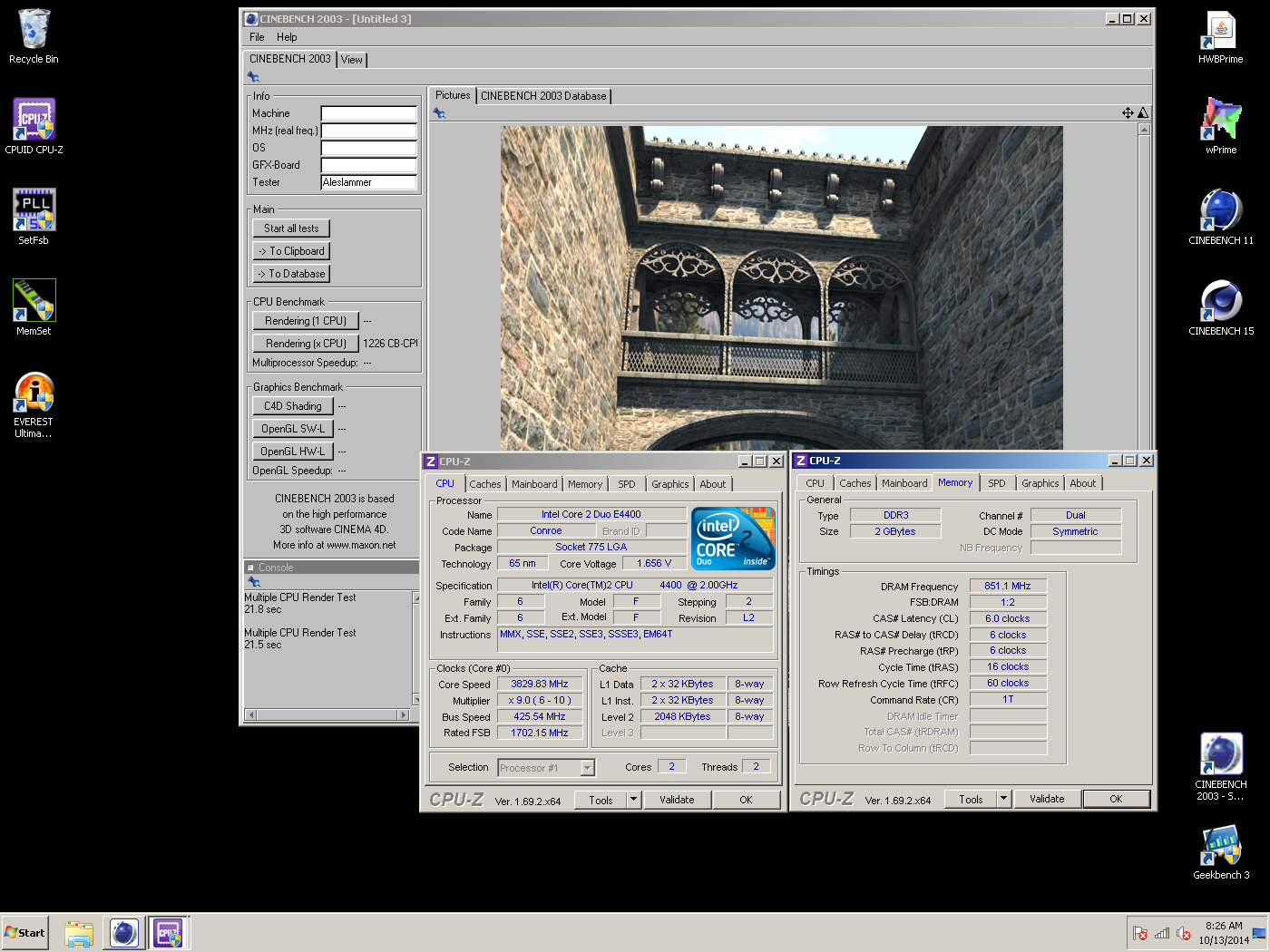
Task: Click the To Clipboard button
Action: pyautogui.click(x=291, y=251)
